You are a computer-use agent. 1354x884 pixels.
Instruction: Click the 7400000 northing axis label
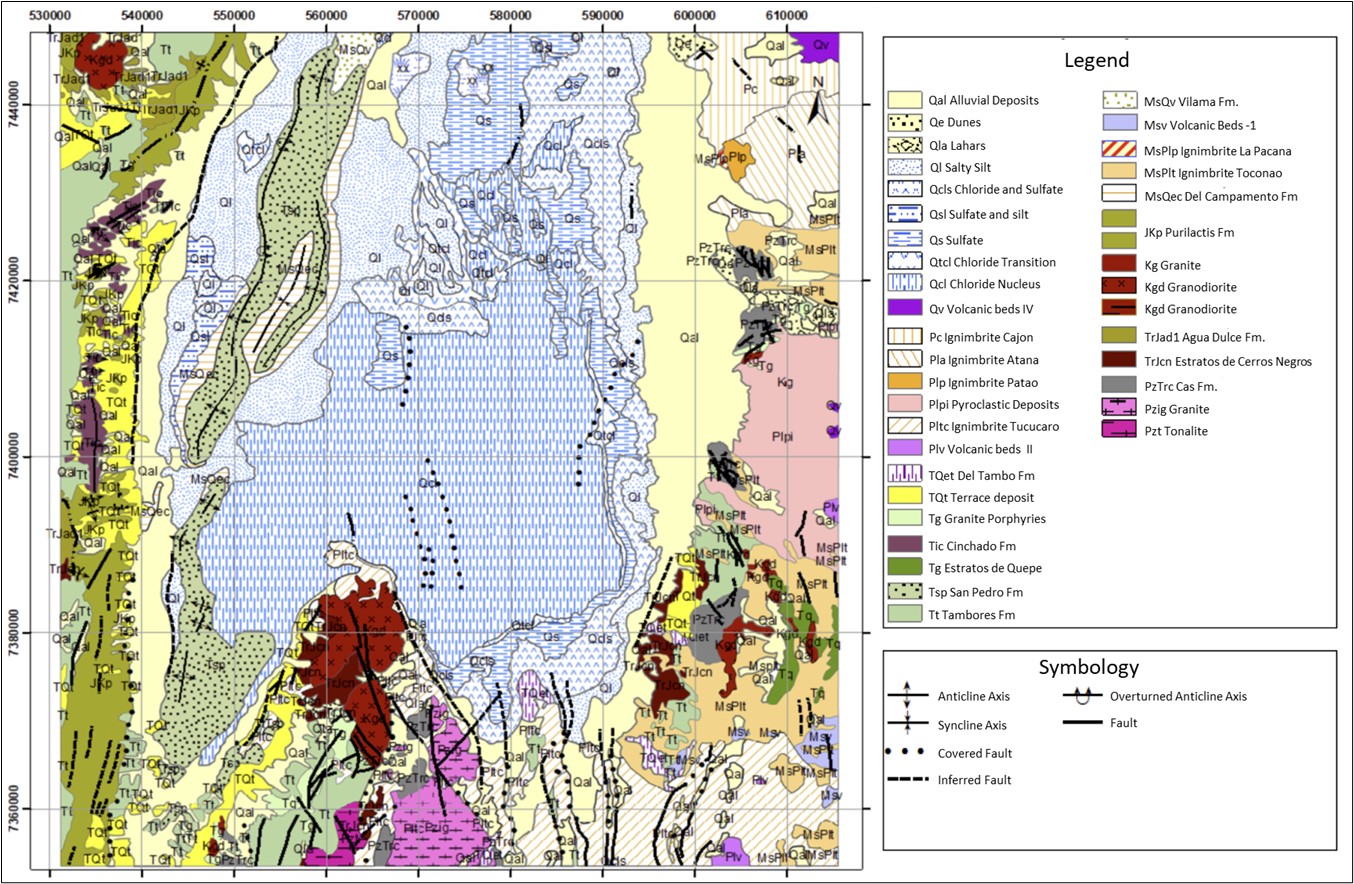click(x=13, y=457)
